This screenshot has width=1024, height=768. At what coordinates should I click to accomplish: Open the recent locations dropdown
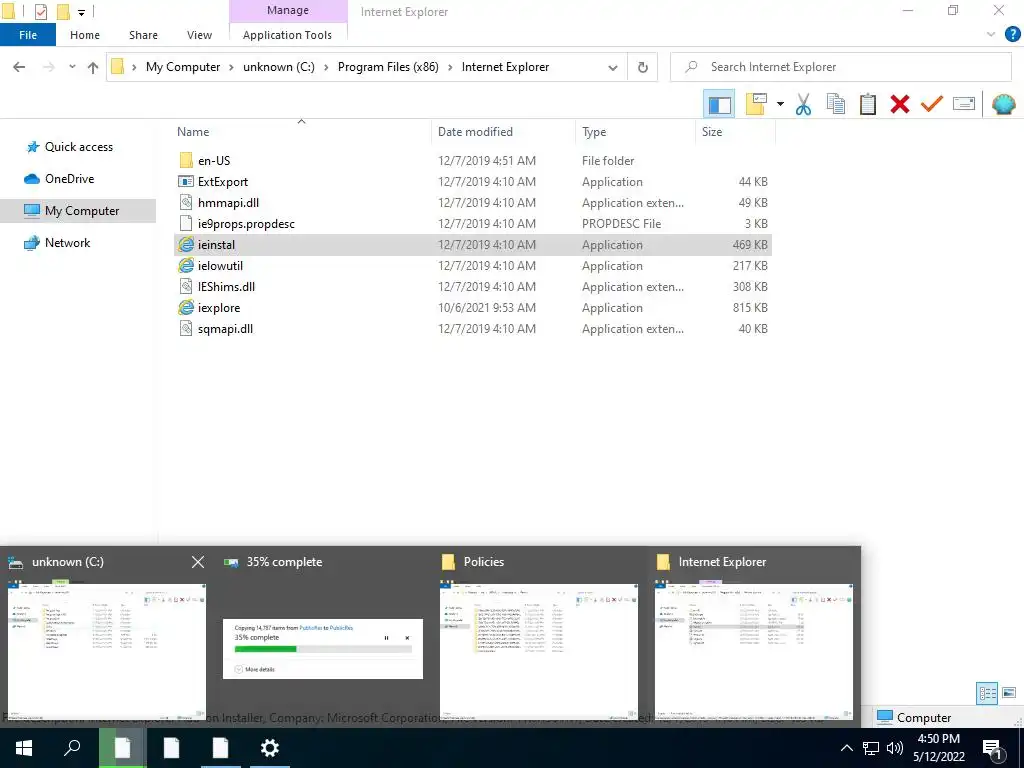[x=72, y=67]
